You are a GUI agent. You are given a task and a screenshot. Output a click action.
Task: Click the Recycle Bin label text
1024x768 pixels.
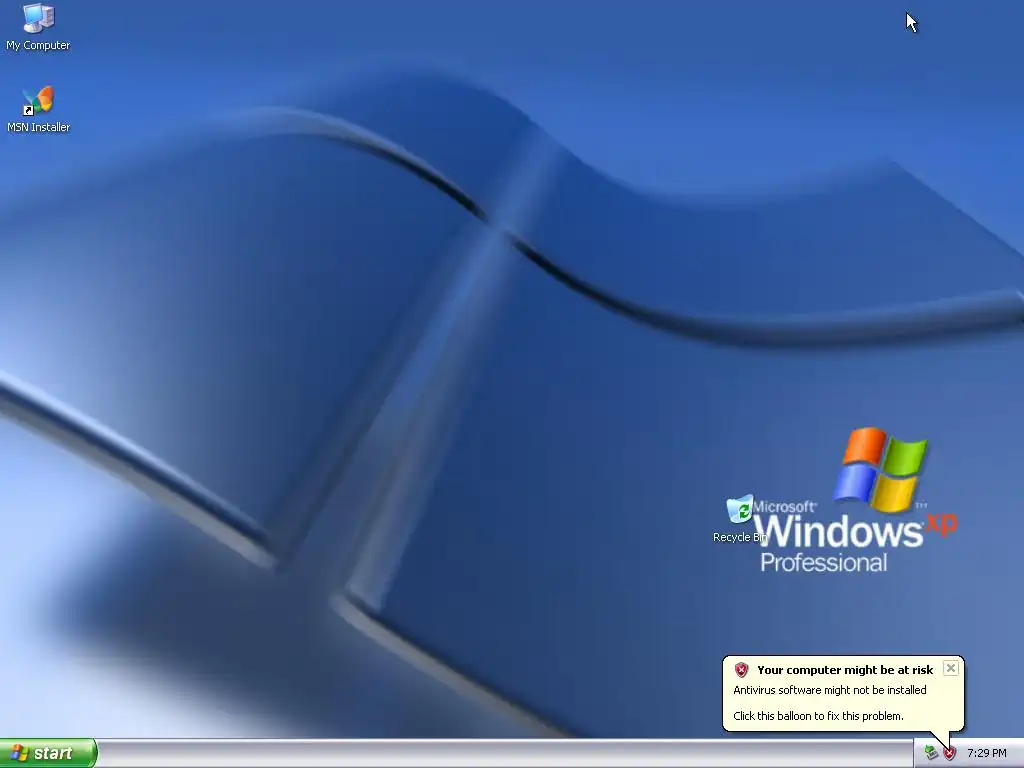point(740,537)
